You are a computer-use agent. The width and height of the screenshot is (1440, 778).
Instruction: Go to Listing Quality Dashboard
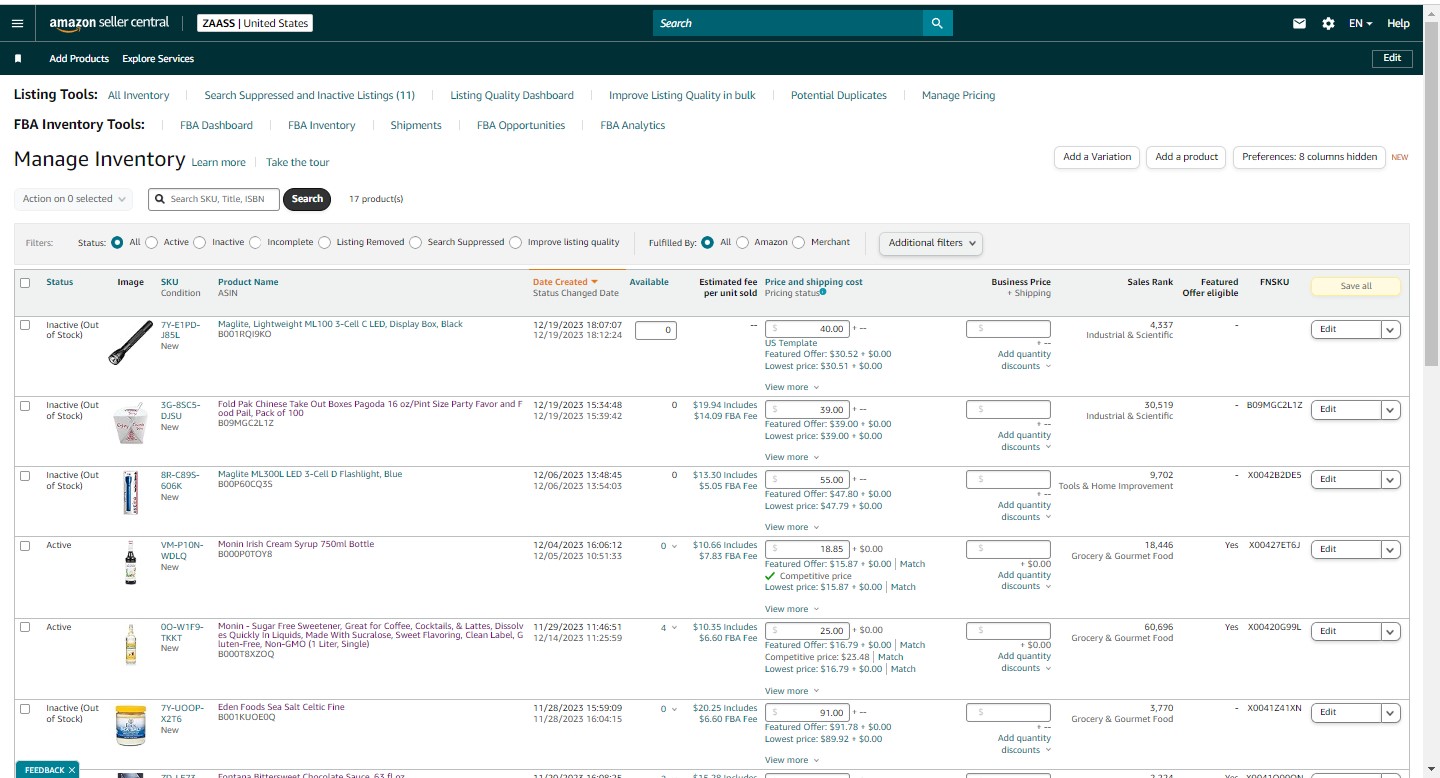(512, 96)
